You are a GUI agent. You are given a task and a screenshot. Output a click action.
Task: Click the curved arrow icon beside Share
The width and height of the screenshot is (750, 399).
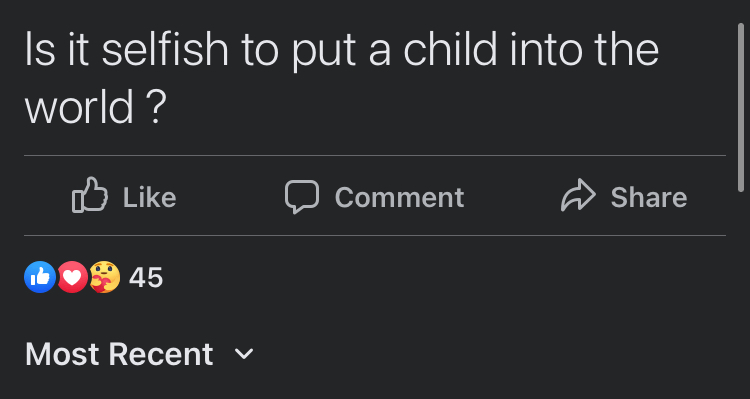click(x=578, y=195)
